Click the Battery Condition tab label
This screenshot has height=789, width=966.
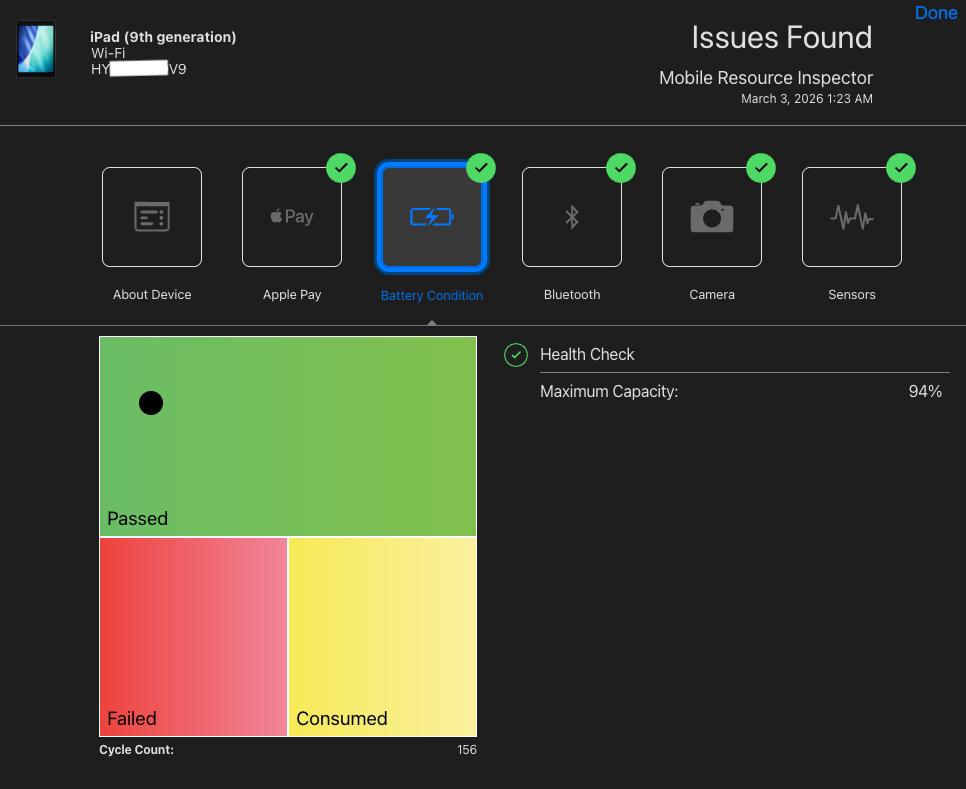pyautogui.click(x=432, y=296)
